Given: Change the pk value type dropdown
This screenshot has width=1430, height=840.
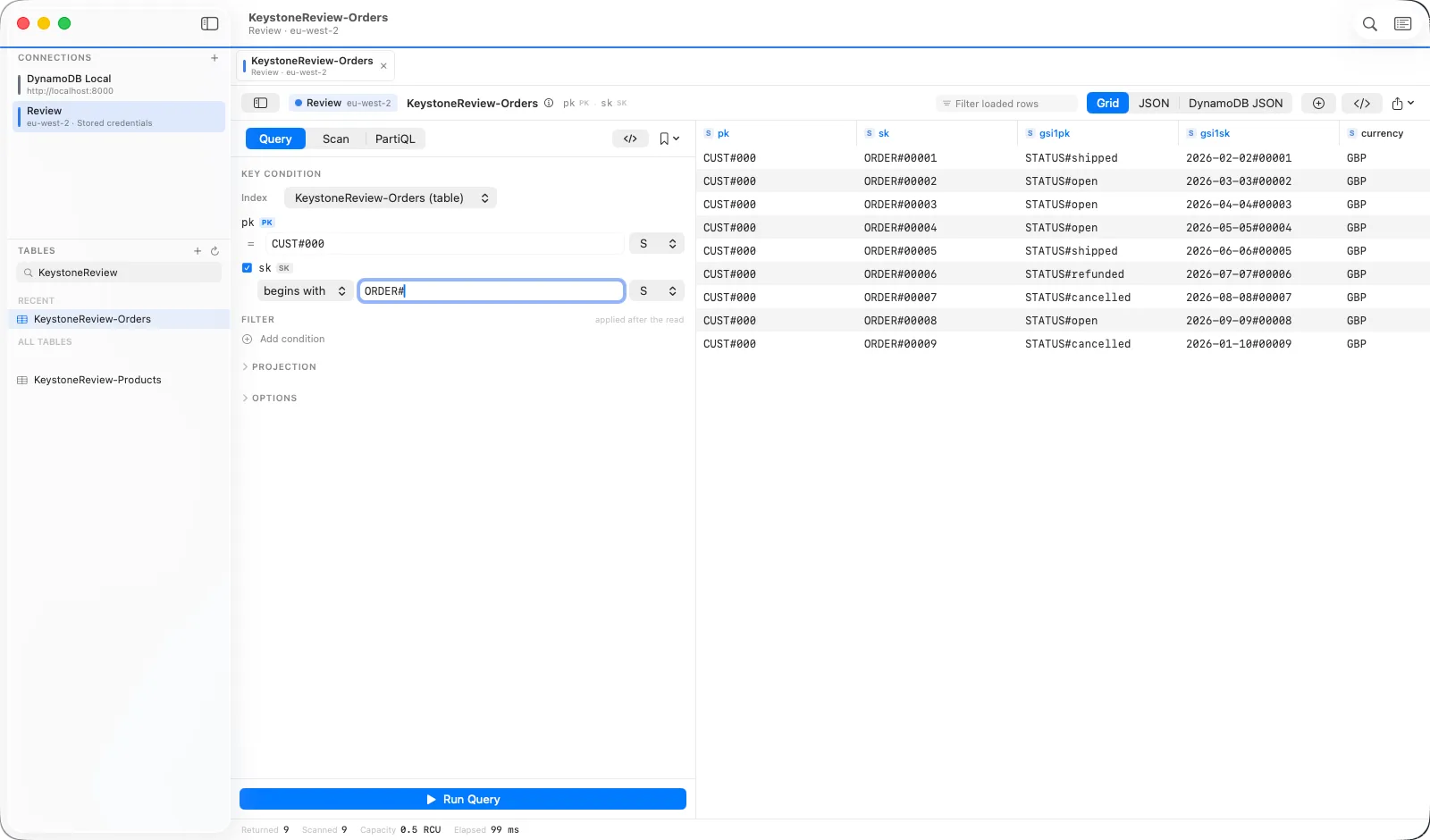Looking at the screenshot, I should pyautogui.click(x=657, y=244).
